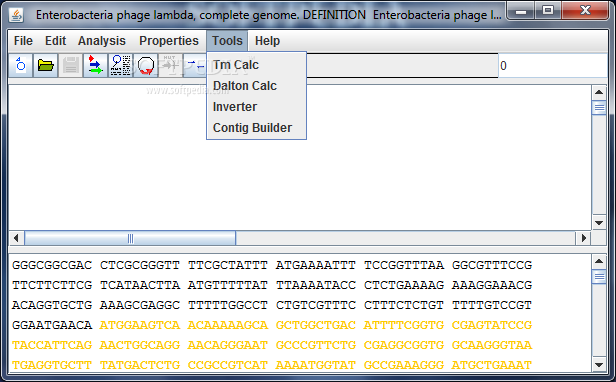Click highlighted sequence block ATGCTGAAAT
Image resolution: width=616 pixels, height=382 pixels.
[x=492, y=365]
